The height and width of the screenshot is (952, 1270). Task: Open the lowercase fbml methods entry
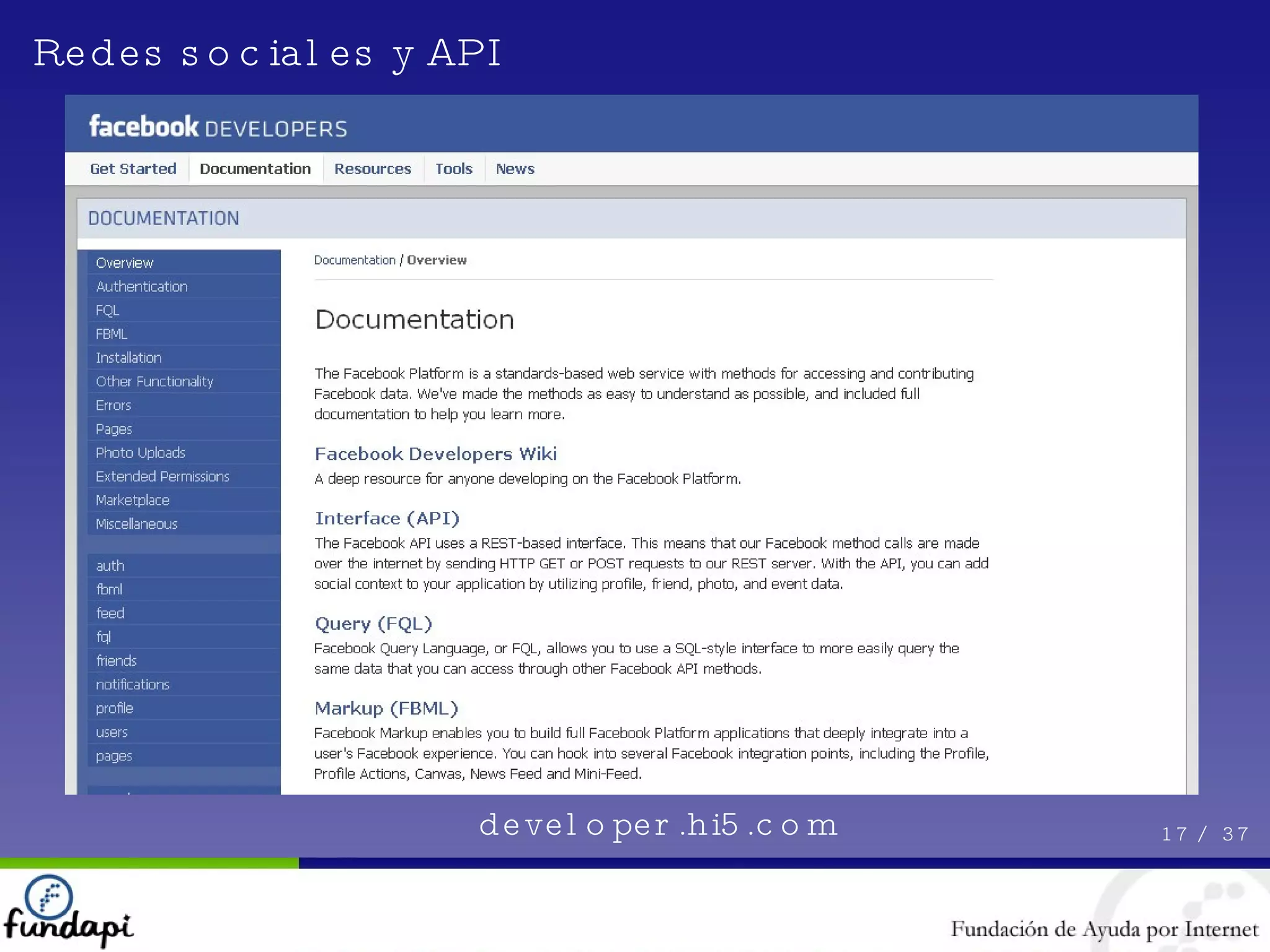point(184,589)
